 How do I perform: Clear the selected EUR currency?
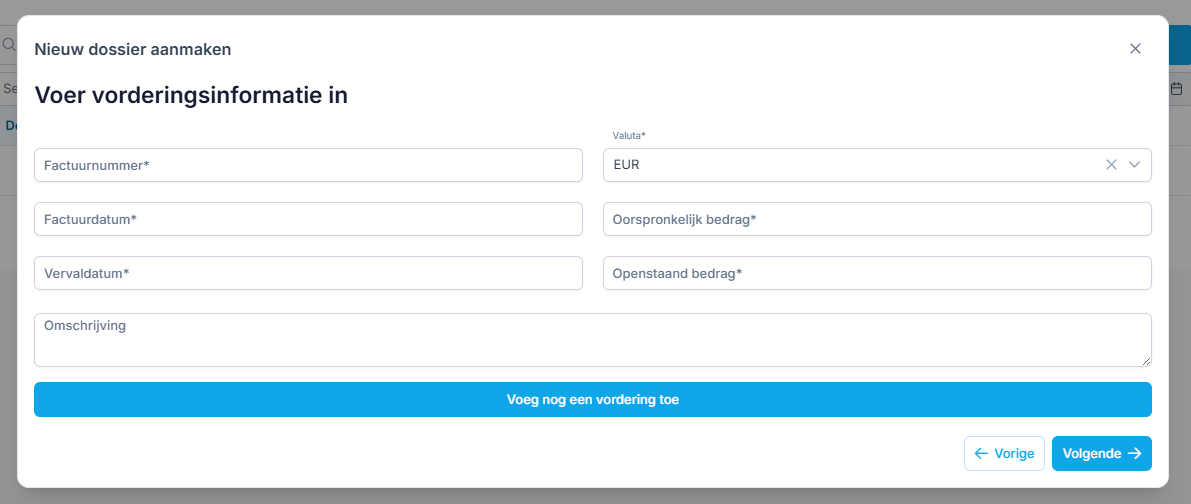pyautogui.click(x=1111, y=165)
